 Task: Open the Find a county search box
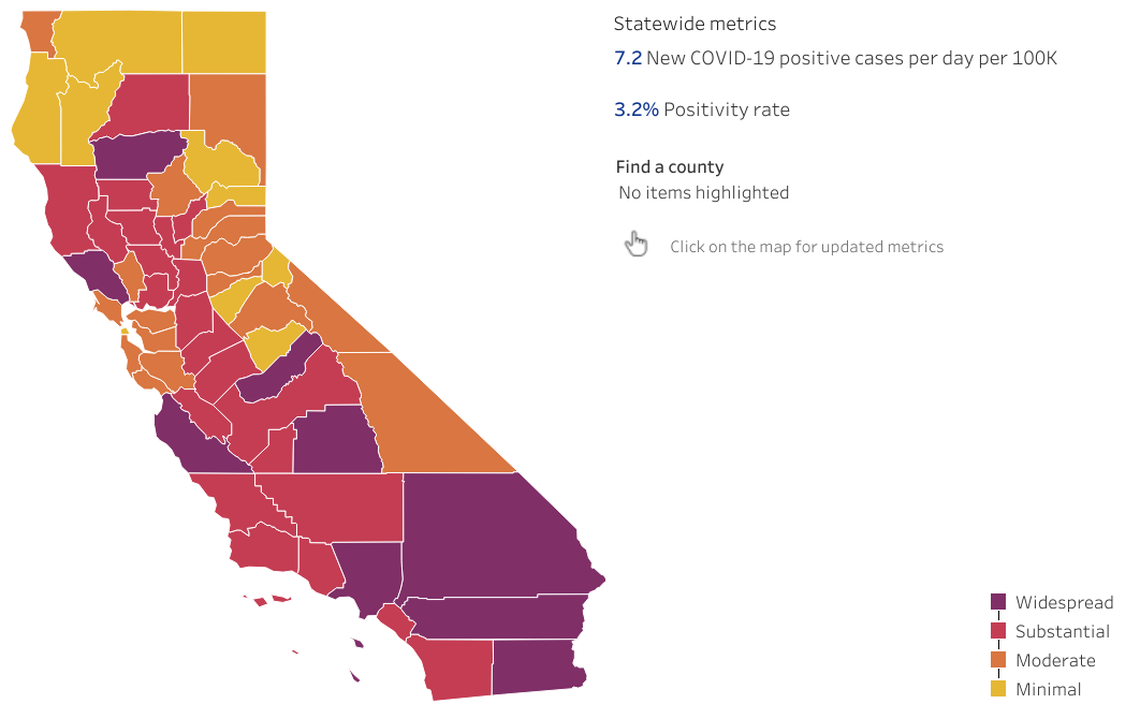[703, 193]
